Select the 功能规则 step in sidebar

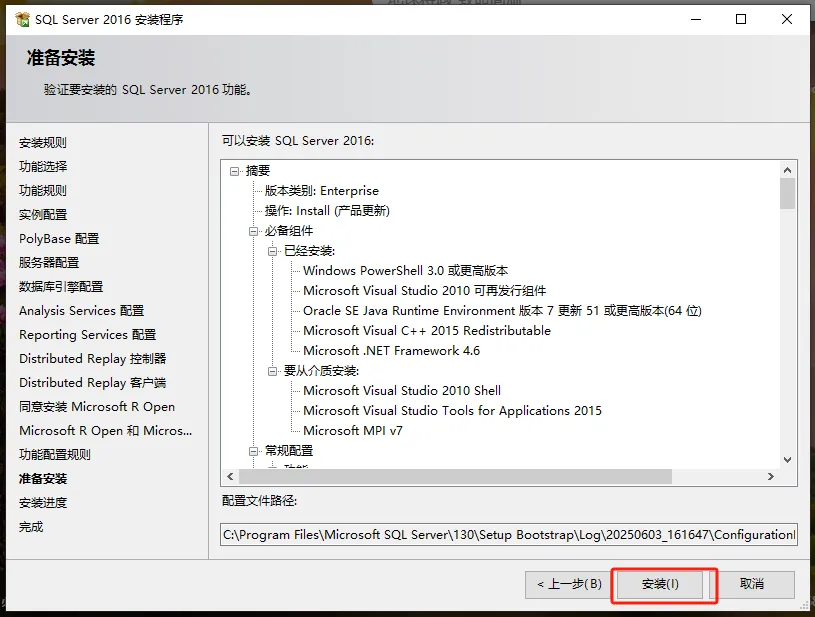coord(43,190)
